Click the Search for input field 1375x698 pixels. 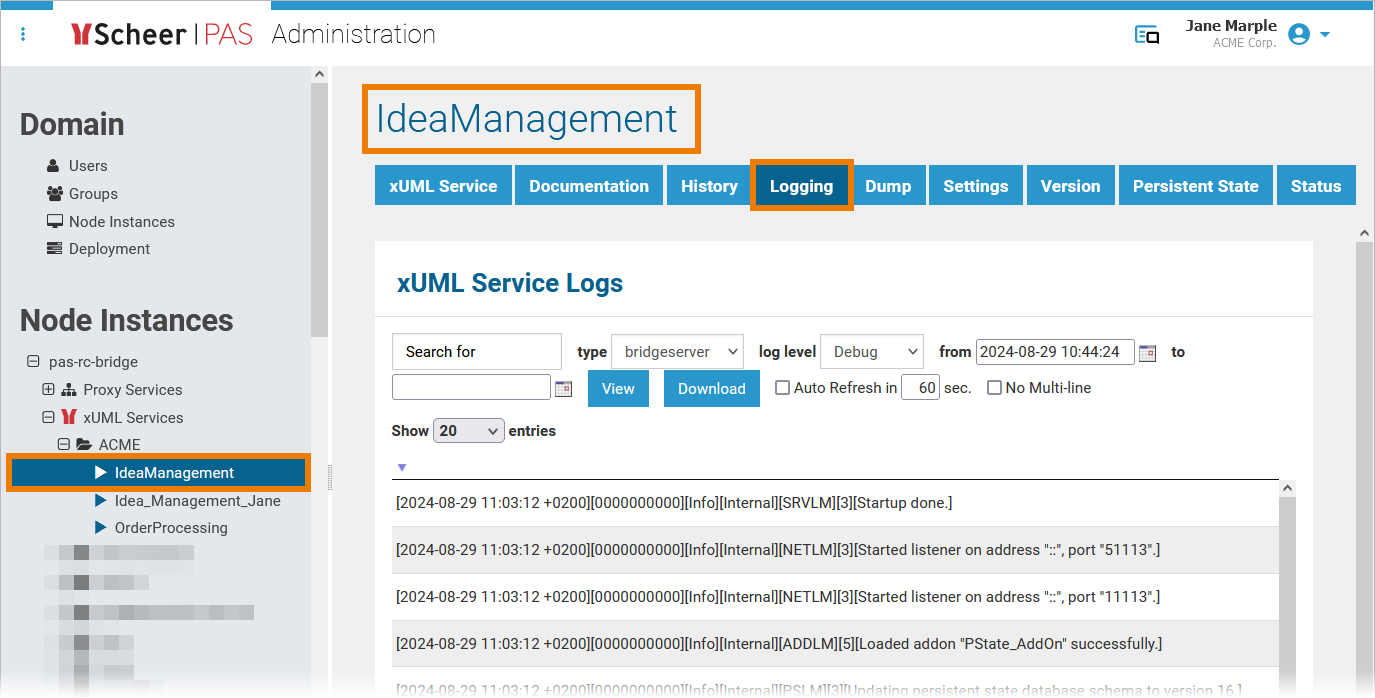(x=476, y=352)
